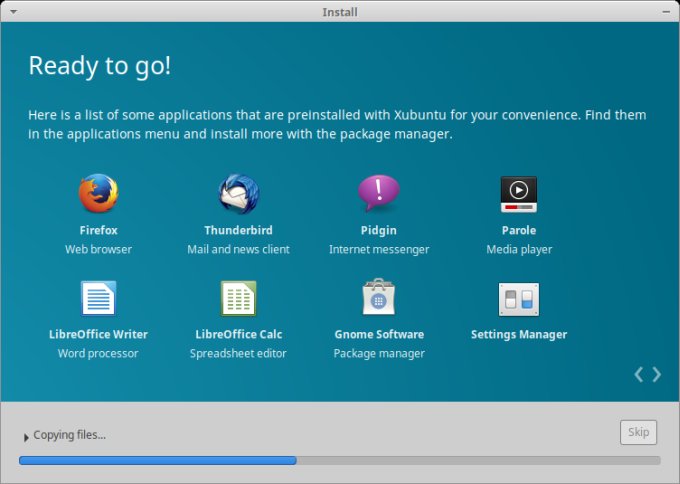This screenshot has height=484, width=680.
Task: Click the LibreOffice Writer document icon
Action: click(98, 298)
